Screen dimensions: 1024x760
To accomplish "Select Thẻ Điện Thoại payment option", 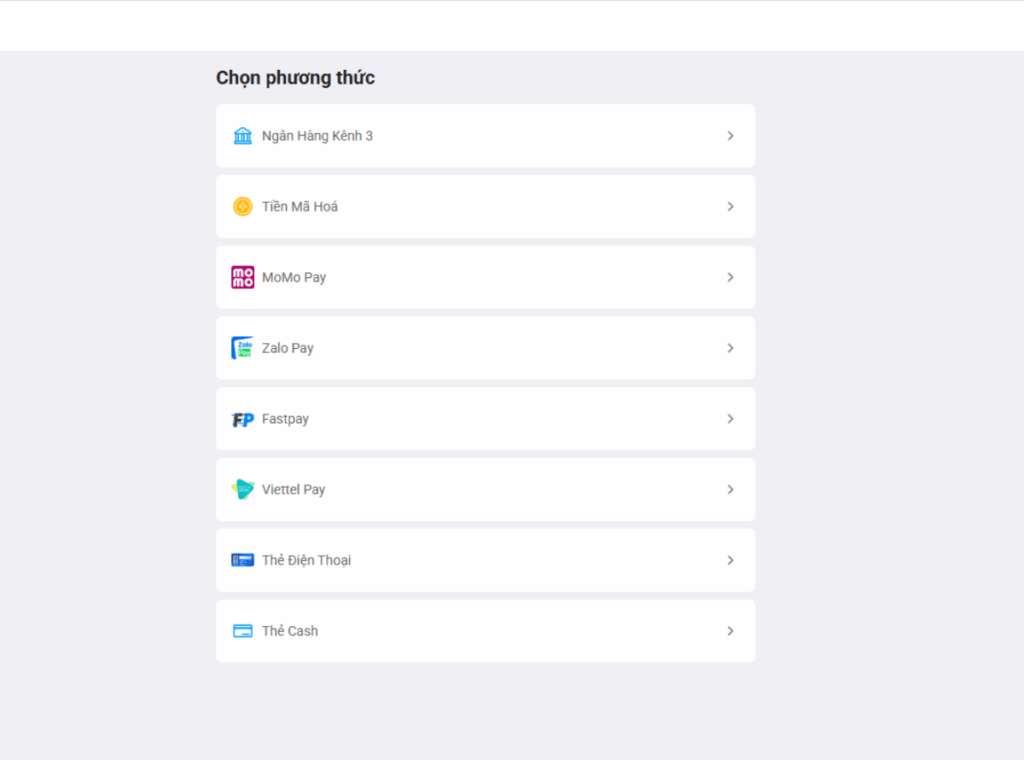I will pos(485,560).
